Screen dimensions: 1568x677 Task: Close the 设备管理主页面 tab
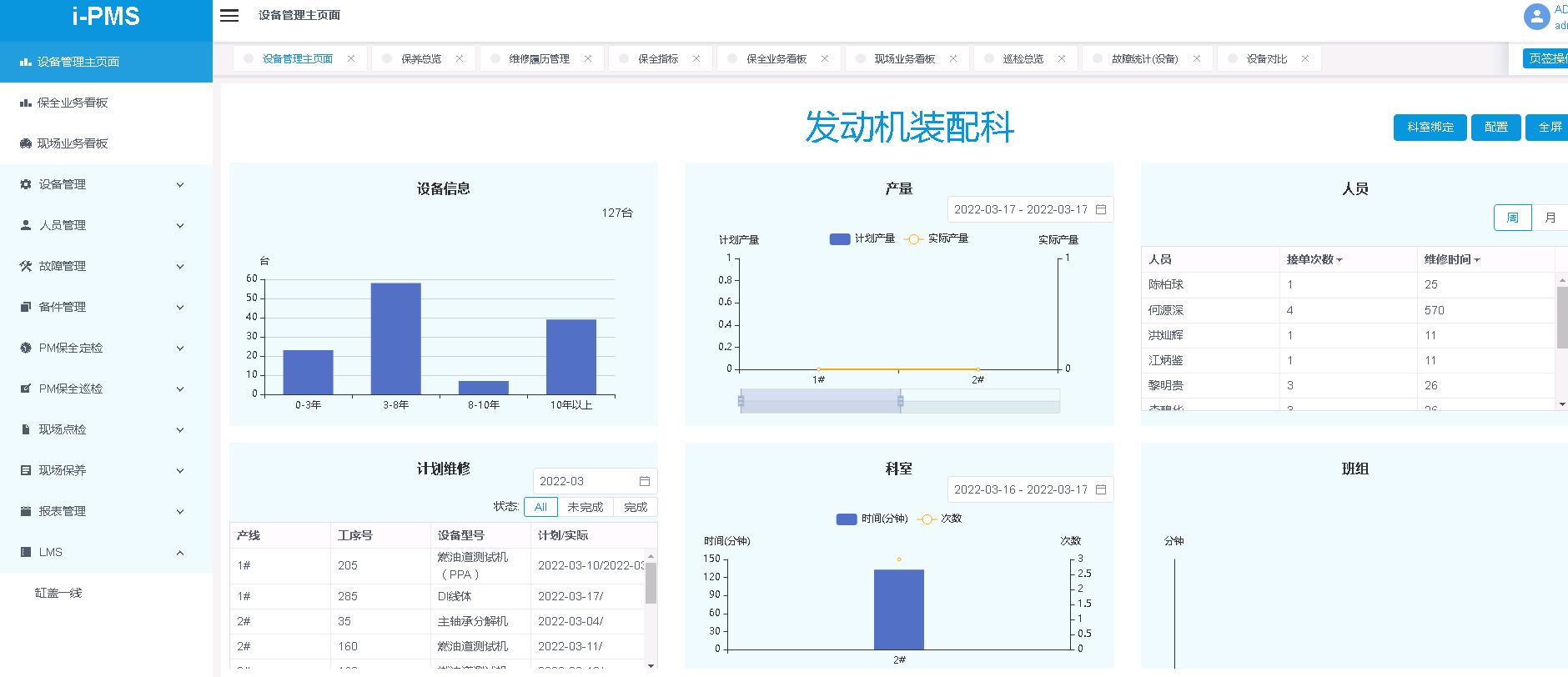coord(351,58)
